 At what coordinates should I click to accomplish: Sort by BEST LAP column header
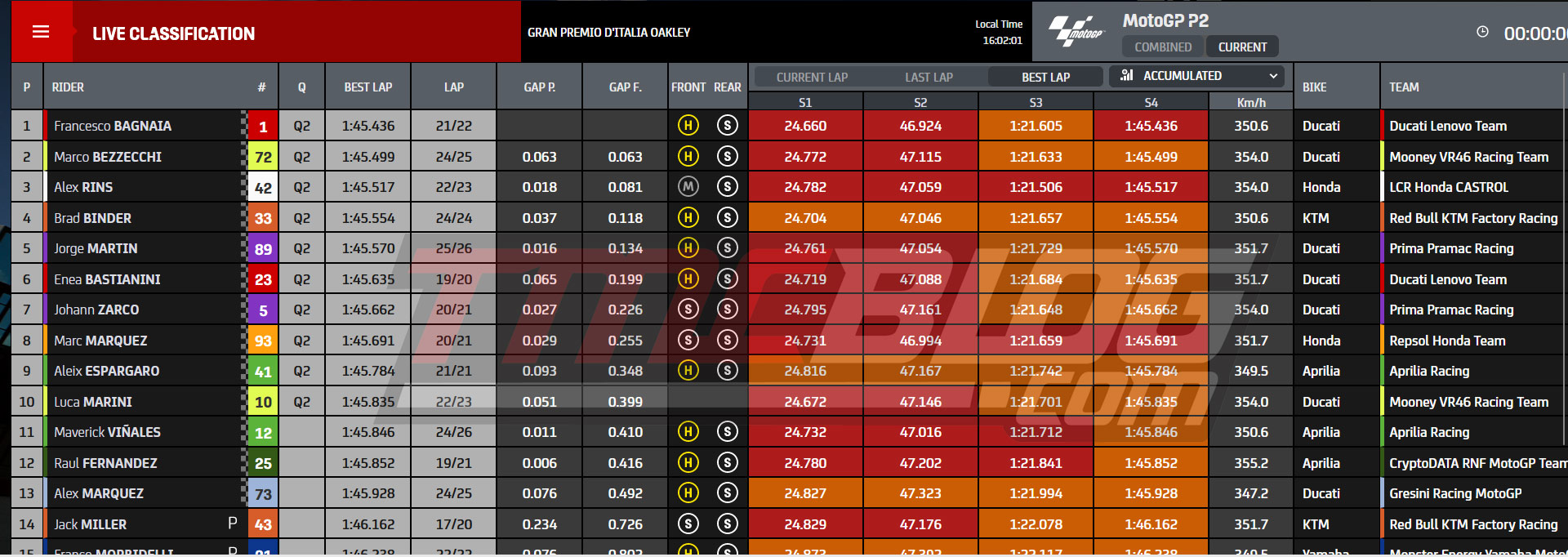[368, 87]
